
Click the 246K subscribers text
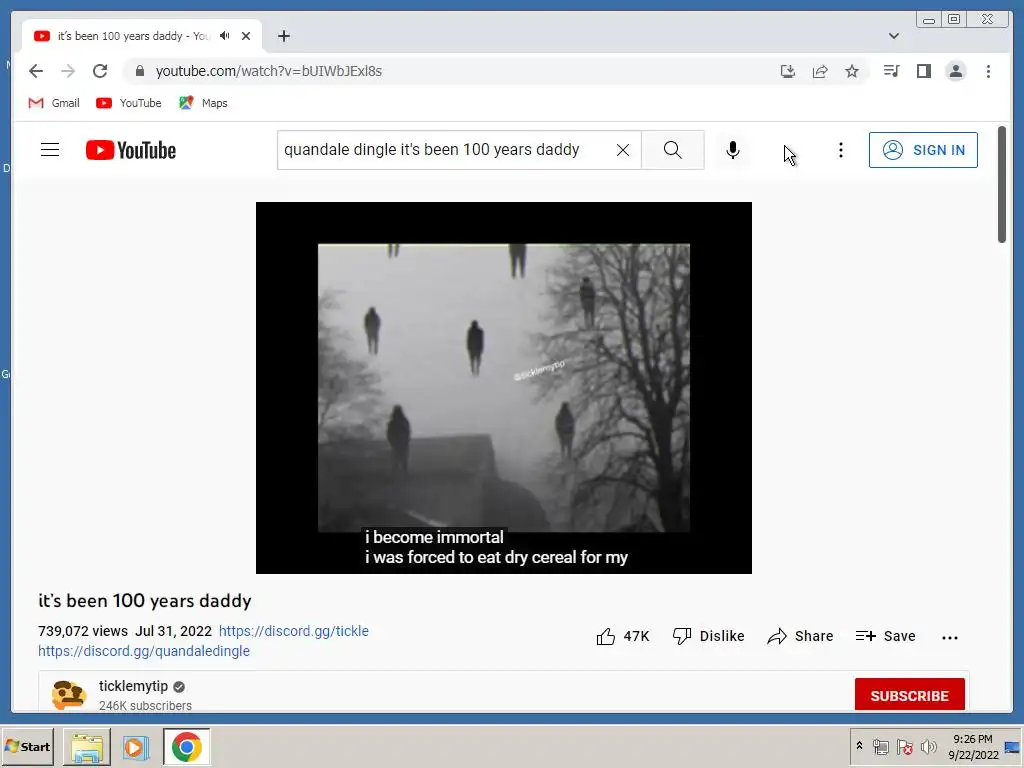[x=145, y=705]
